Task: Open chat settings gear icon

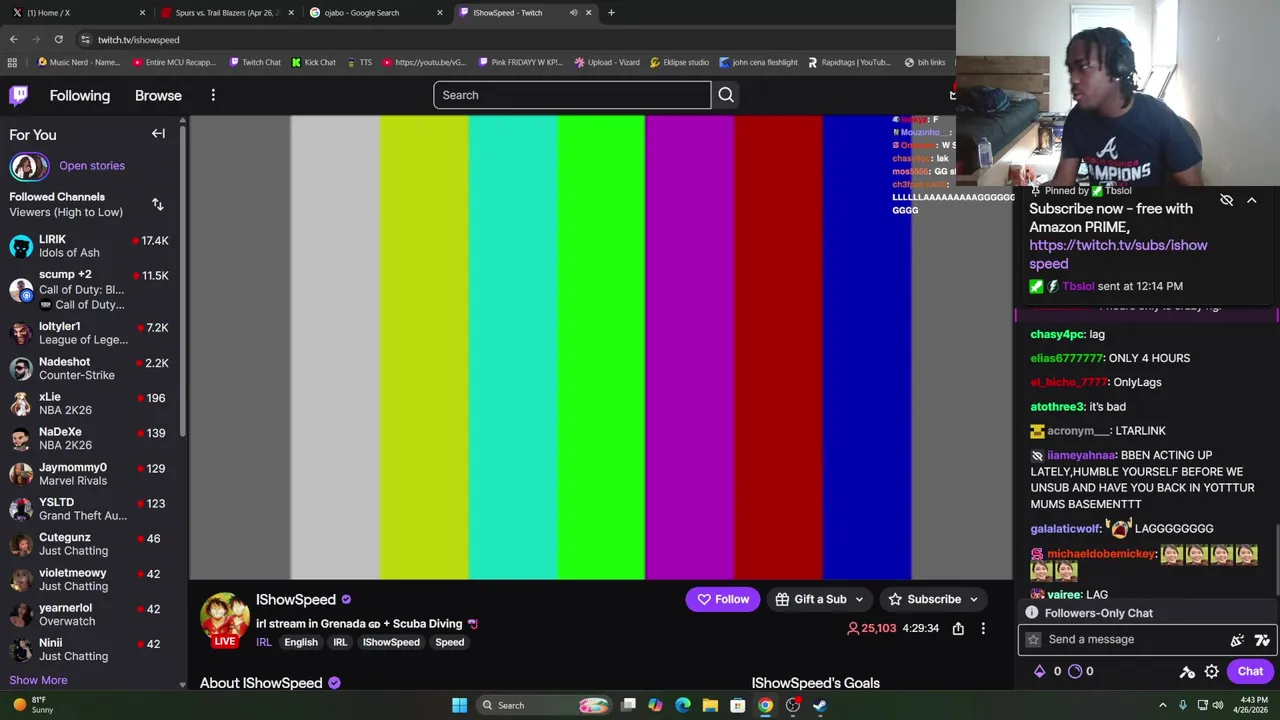Action: pos(1211,672)
